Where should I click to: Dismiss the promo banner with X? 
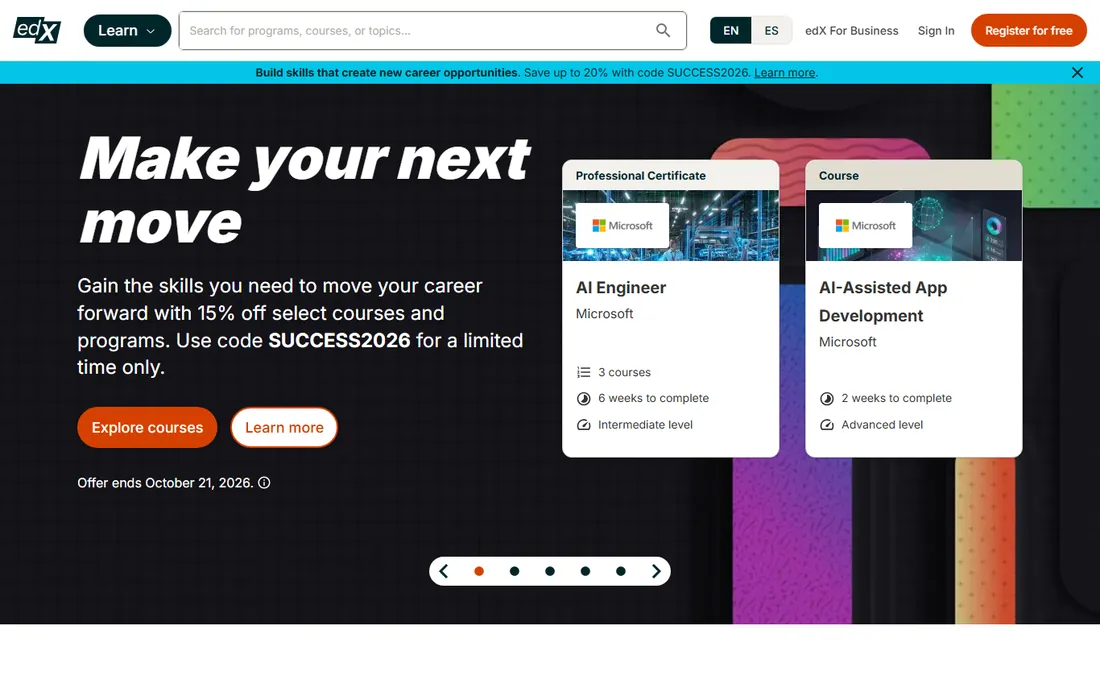(1078, 72)
